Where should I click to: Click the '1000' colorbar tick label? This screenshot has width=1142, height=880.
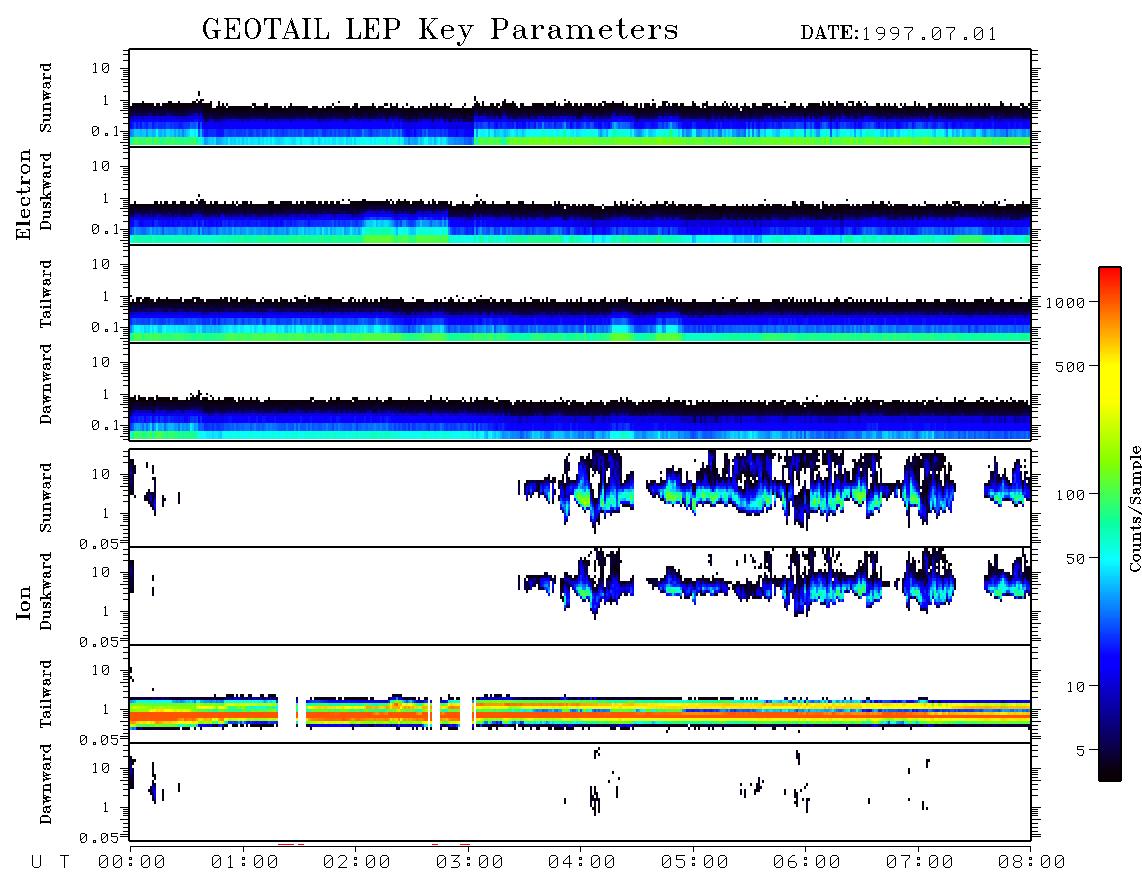(1065, 302)
